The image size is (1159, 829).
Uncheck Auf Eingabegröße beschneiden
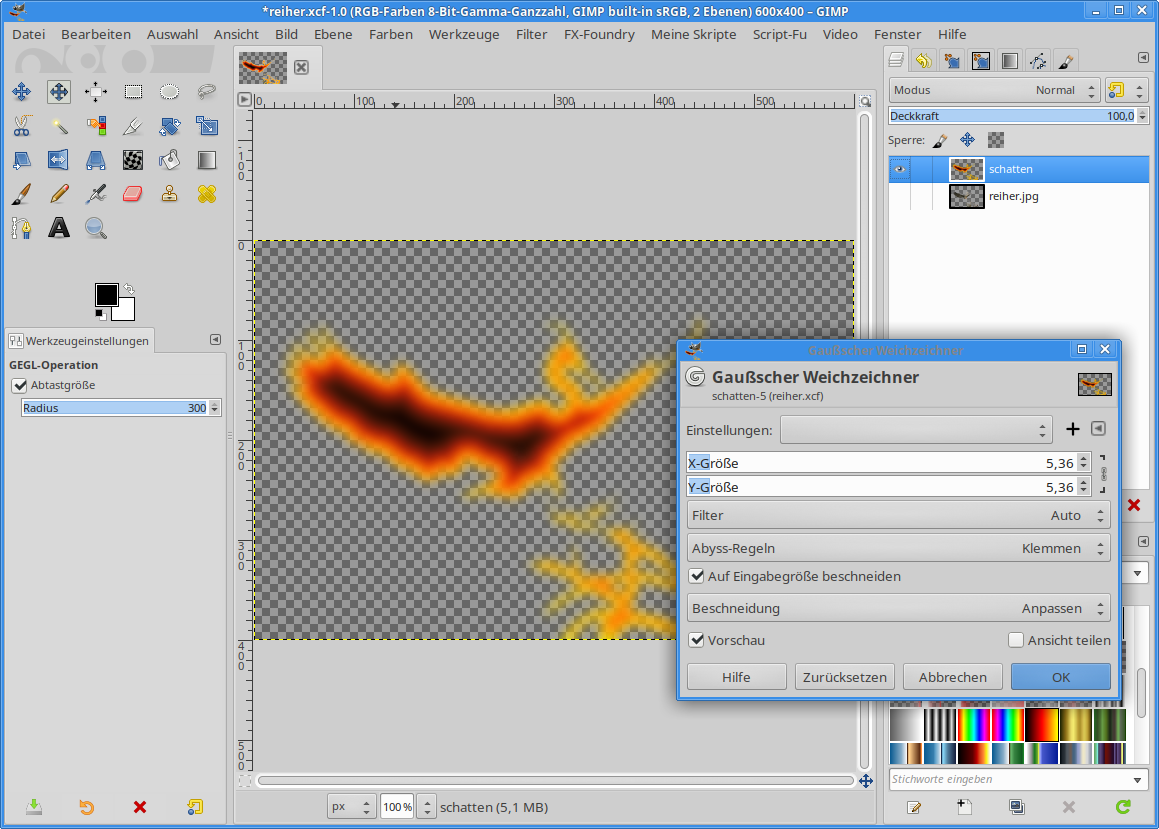coord(697,576)
